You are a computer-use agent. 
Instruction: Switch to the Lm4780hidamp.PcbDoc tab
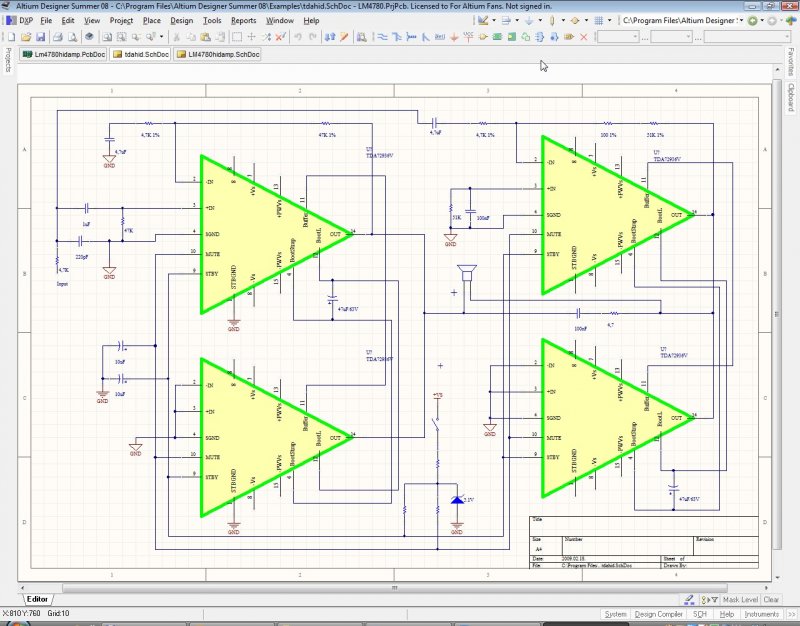(64, 54)
